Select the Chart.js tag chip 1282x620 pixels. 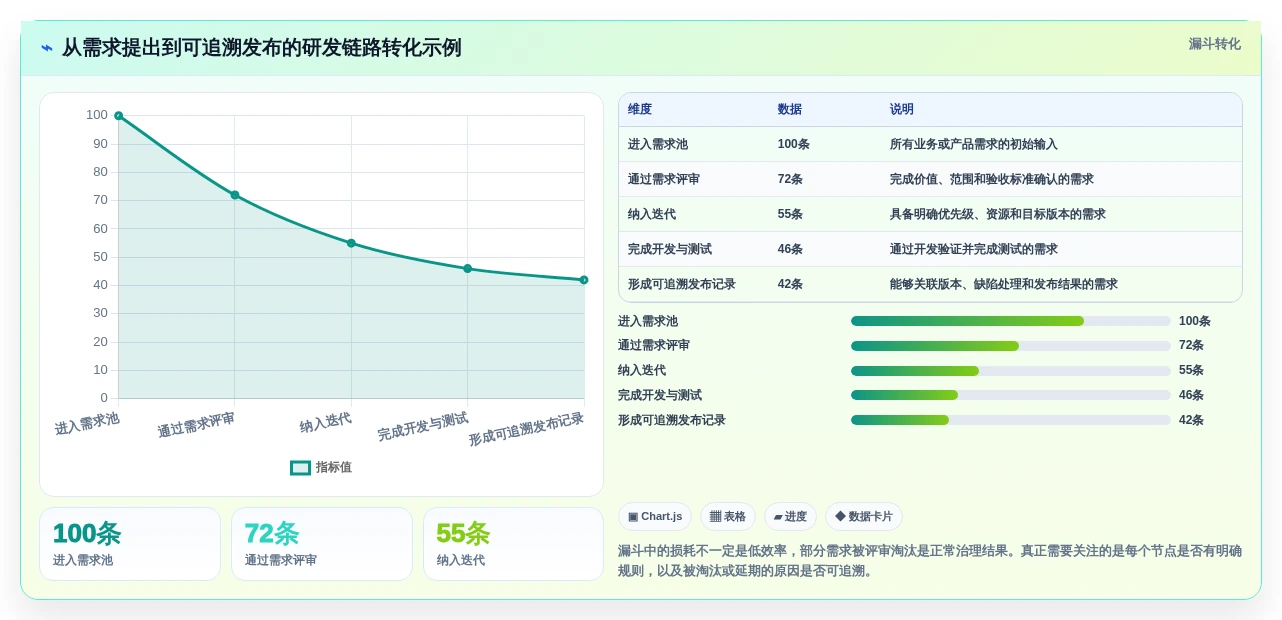click(655, 516)
